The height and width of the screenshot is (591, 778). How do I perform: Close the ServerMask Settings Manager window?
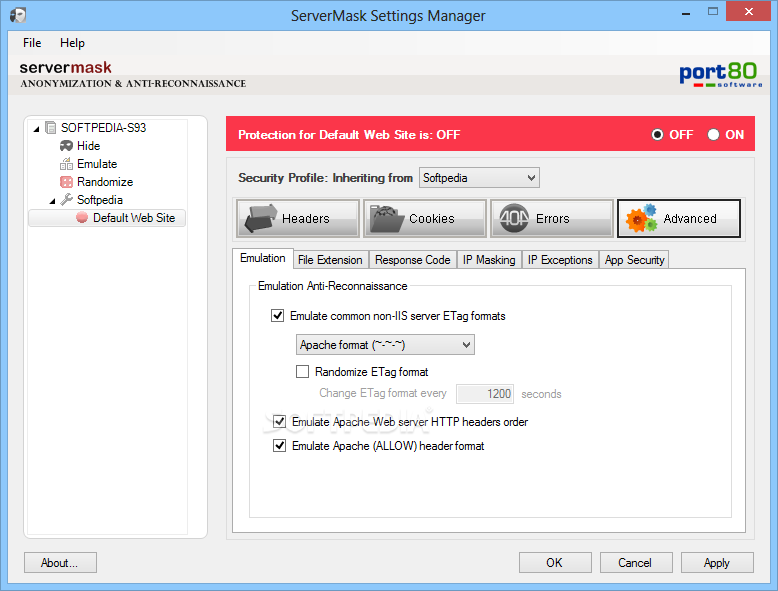pyautogui.click(x=748, y=11)
